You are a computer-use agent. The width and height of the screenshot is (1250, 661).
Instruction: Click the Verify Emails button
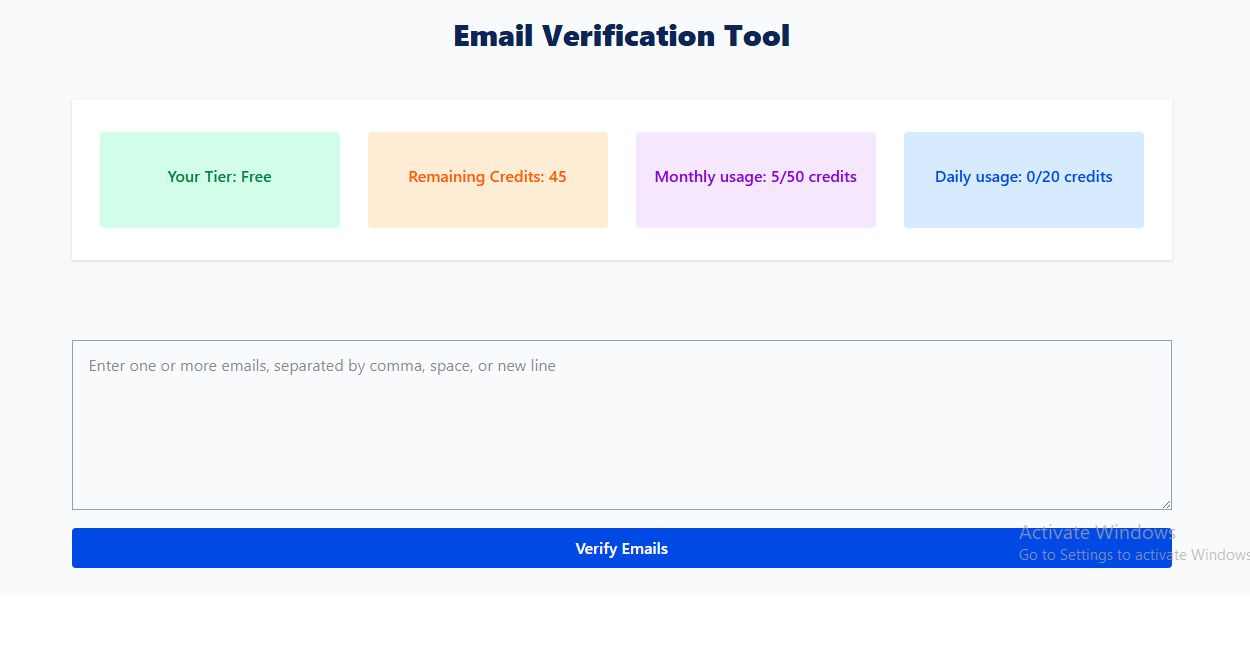pos(621,548)
